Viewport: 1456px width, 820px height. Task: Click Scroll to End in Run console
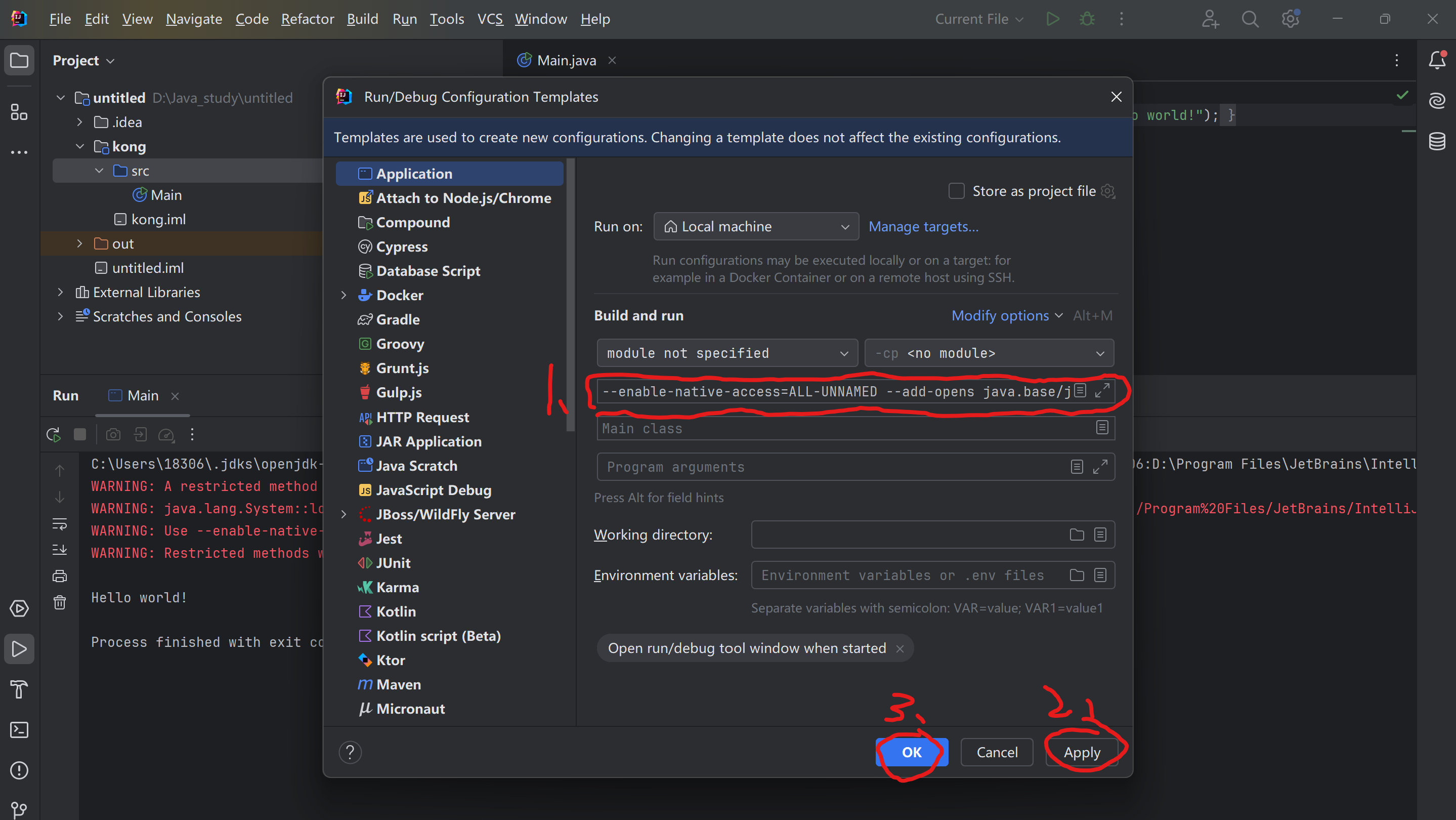click(59, 550)
